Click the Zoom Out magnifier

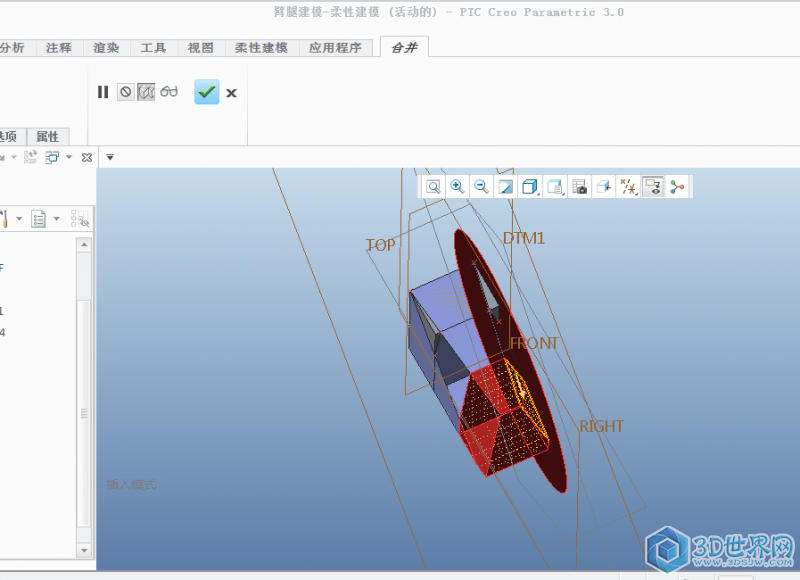pyautogui.click(x=481, y=187)
